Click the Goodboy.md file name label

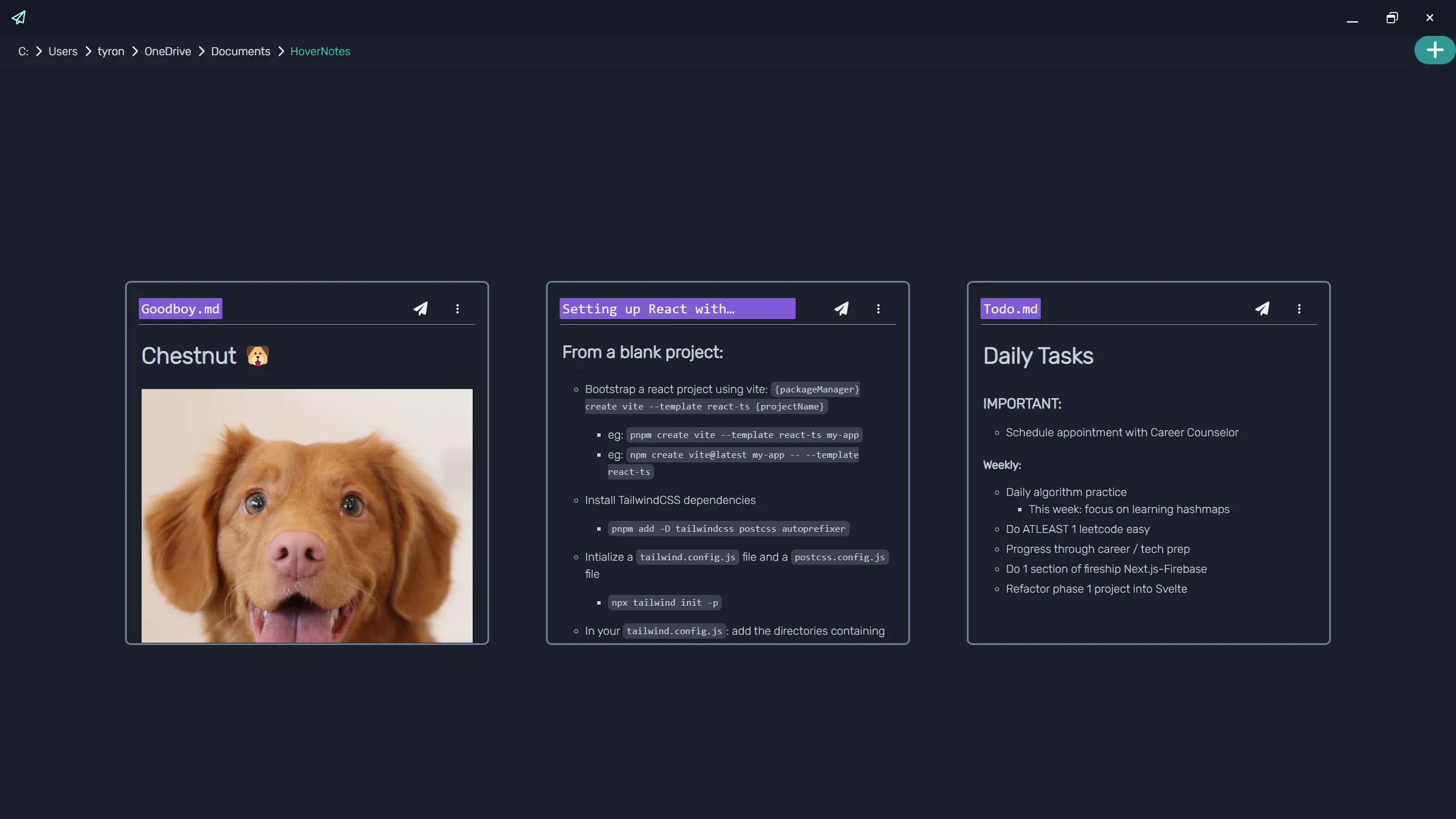point(180,309)
